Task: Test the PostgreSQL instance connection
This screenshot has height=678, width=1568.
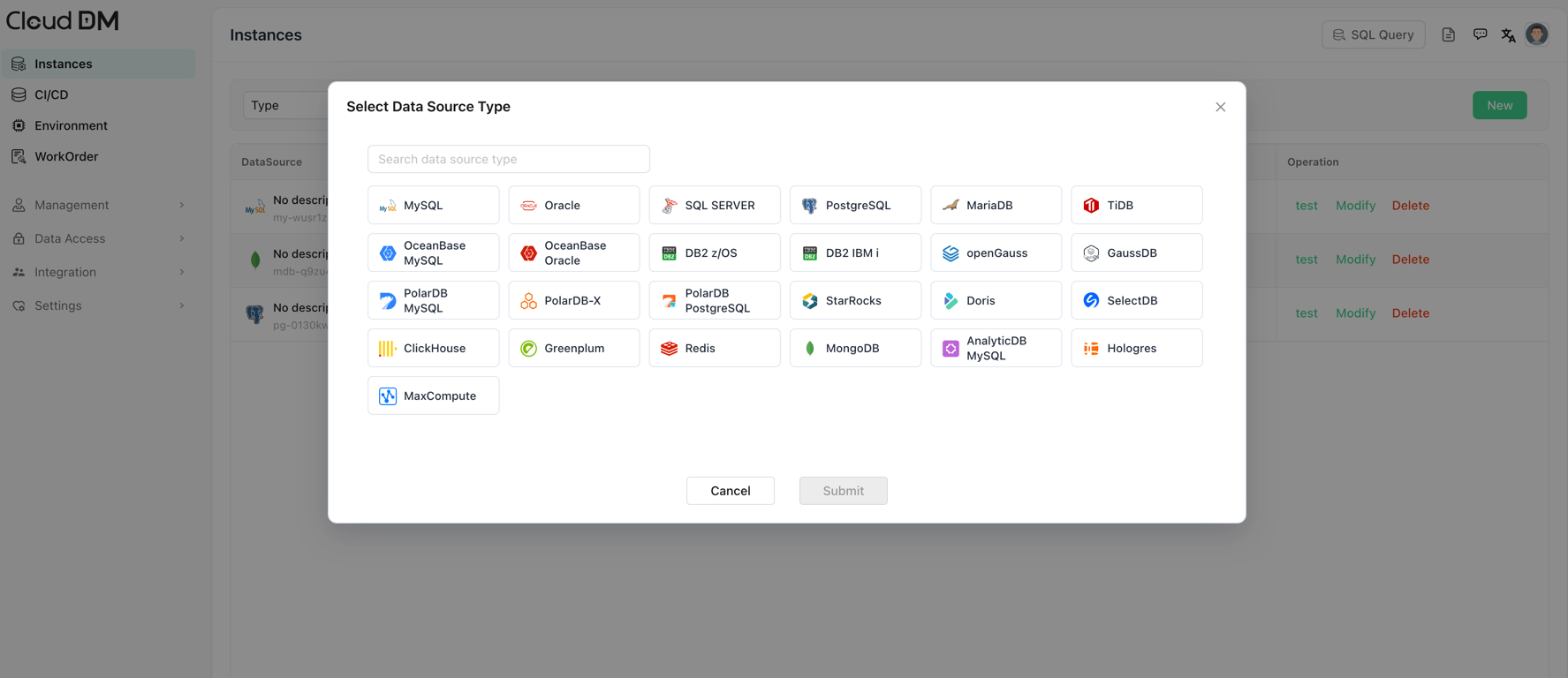Action: tap(1307, 313)
